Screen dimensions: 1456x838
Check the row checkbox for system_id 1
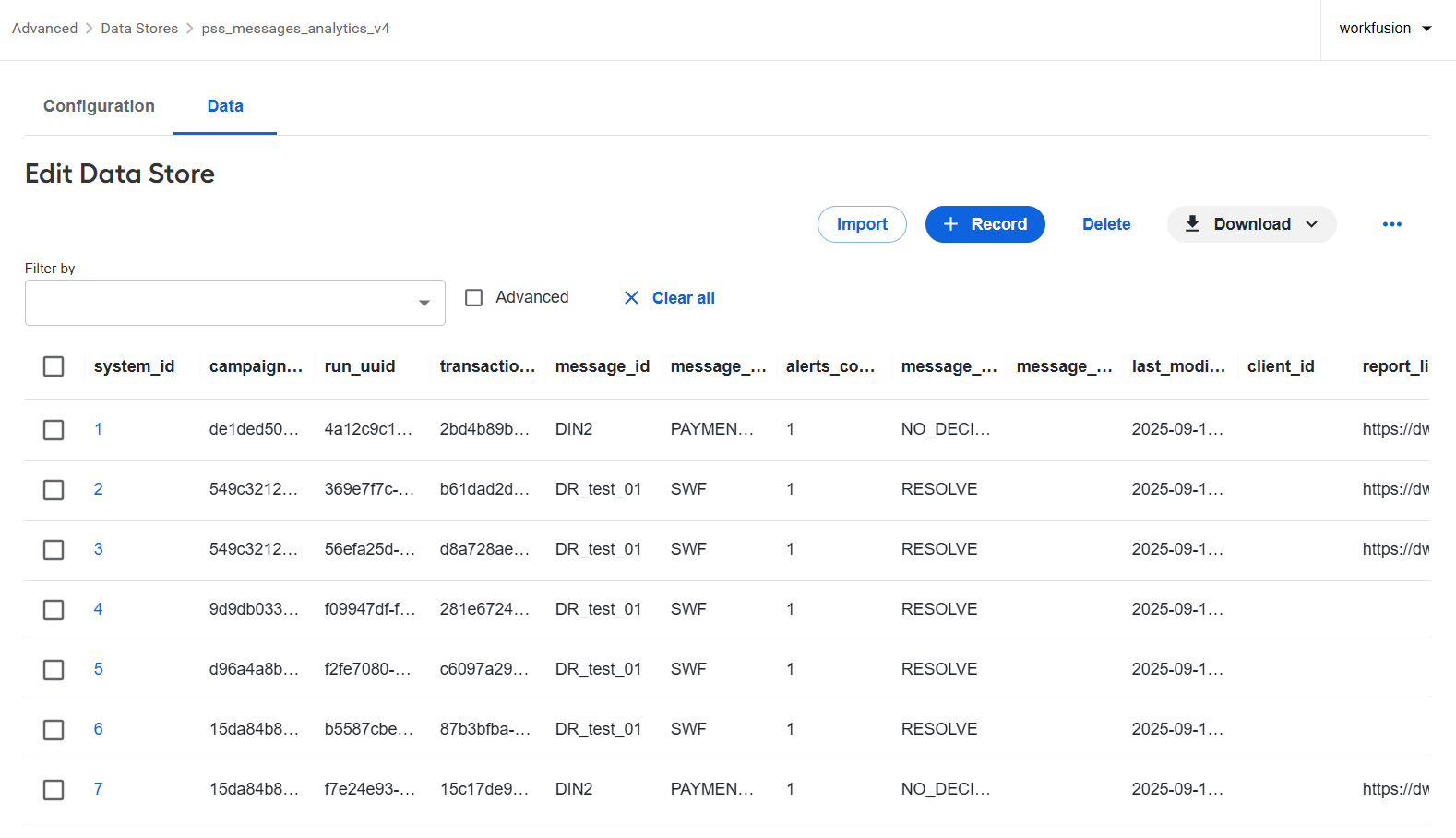(x=54, y=430)
